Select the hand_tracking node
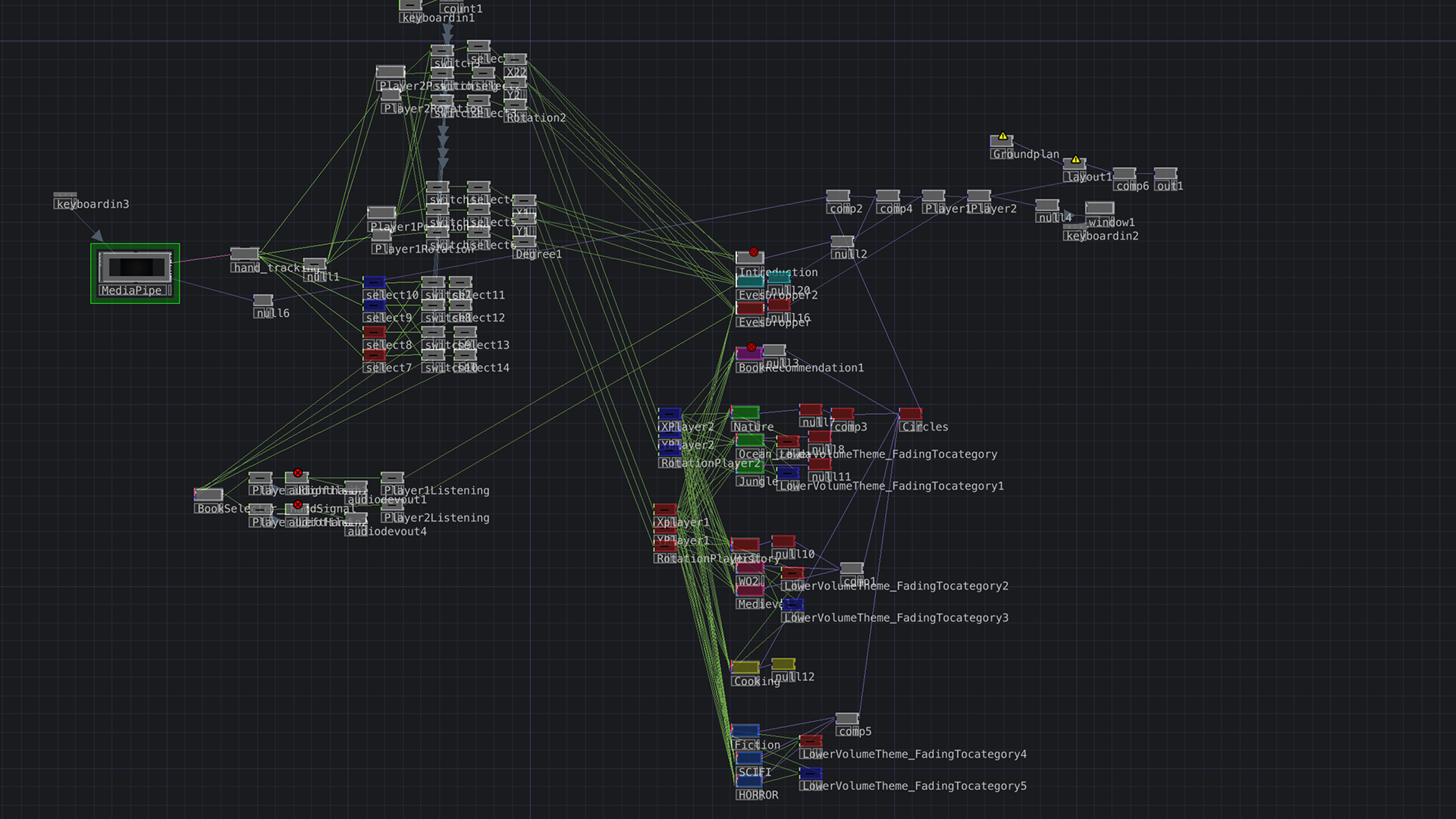Image resolution: width=1456 pixels, height=819 pixels. coord(244,254)
